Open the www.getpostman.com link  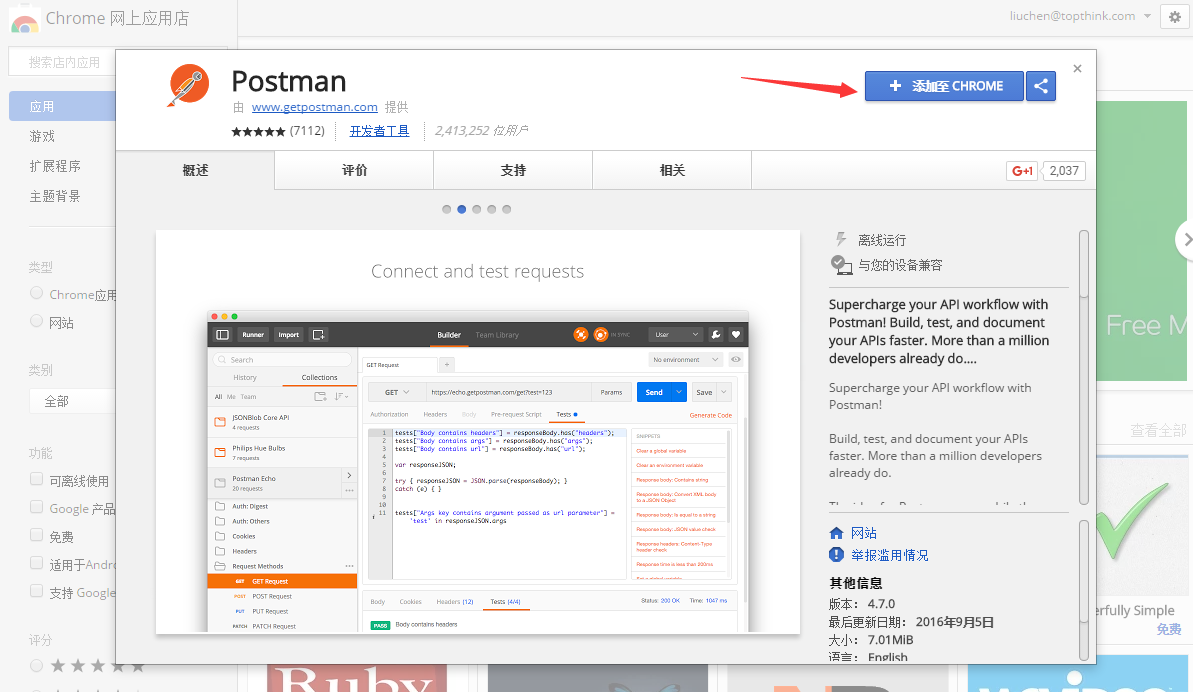click(x=315, y=107)
